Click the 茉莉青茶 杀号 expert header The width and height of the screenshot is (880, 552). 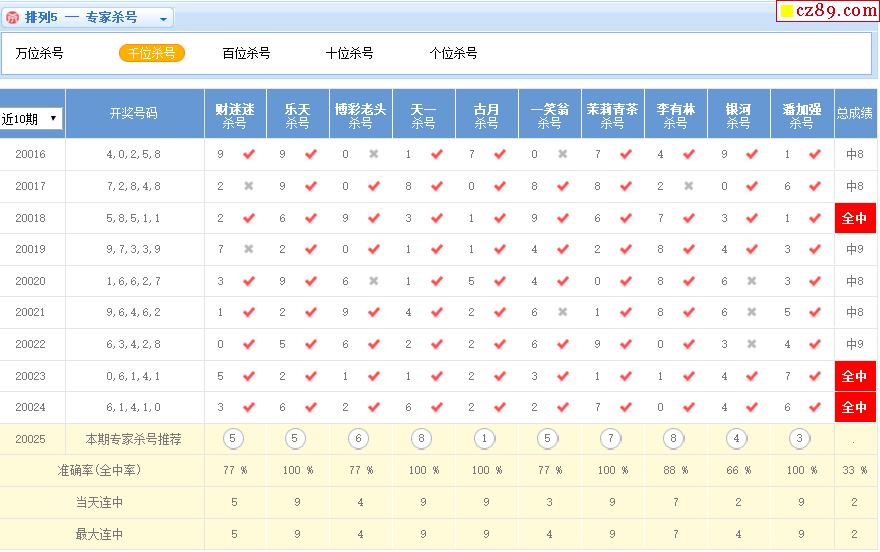612,115
